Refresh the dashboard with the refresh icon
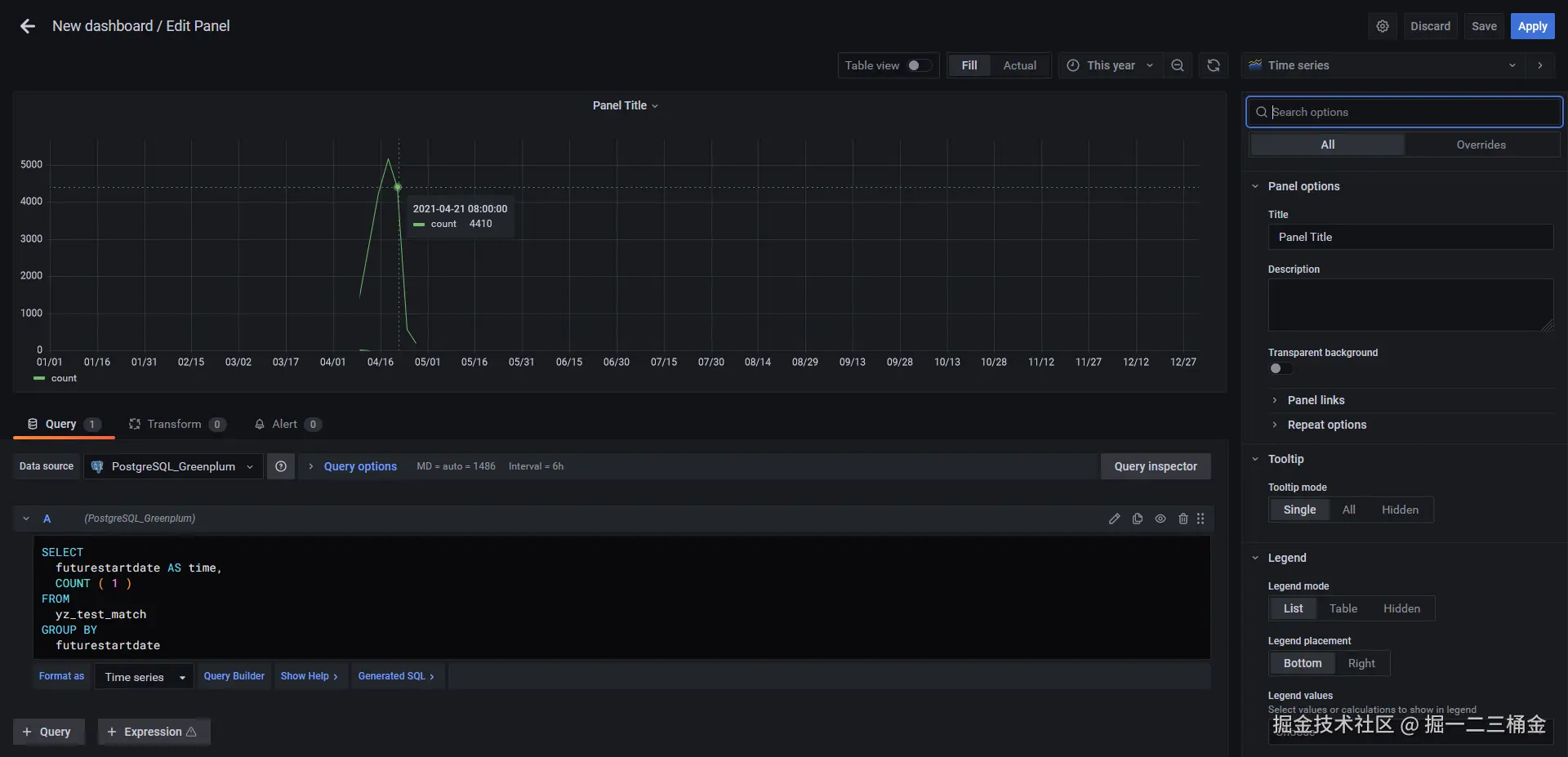 (1214, 65)
